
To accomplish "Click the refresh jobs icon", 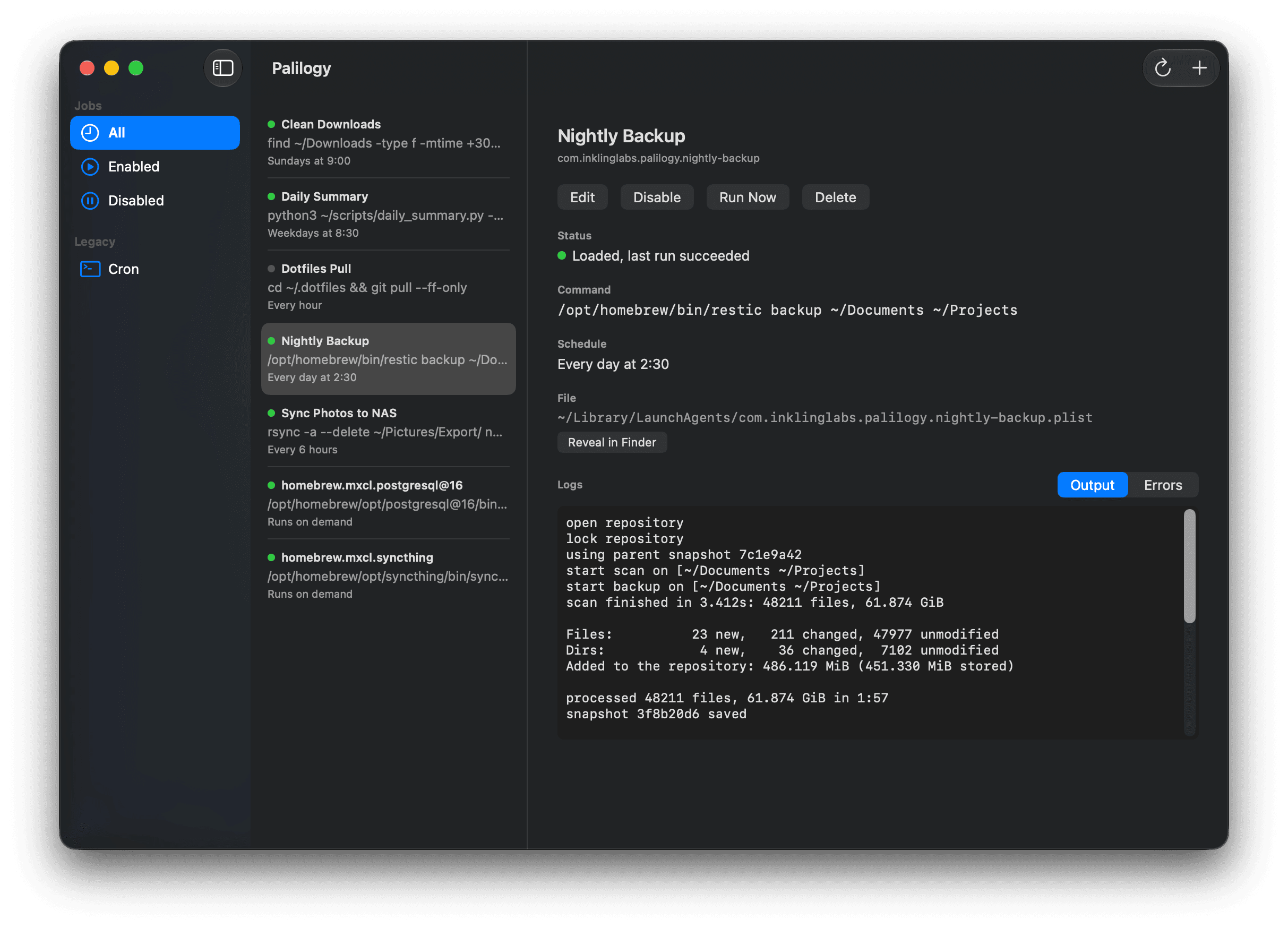I will pyautogui.click(x=1163, y=68).
